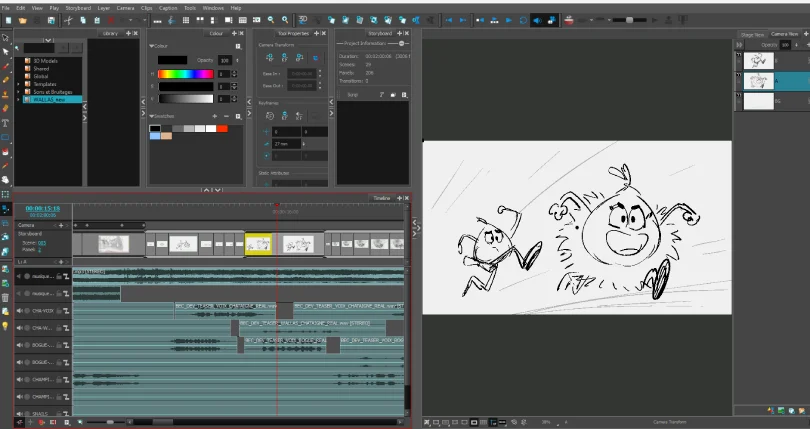Open the File menu
Image resolution: width=810 pixels, height=429 pixels.
pos(5,8)
